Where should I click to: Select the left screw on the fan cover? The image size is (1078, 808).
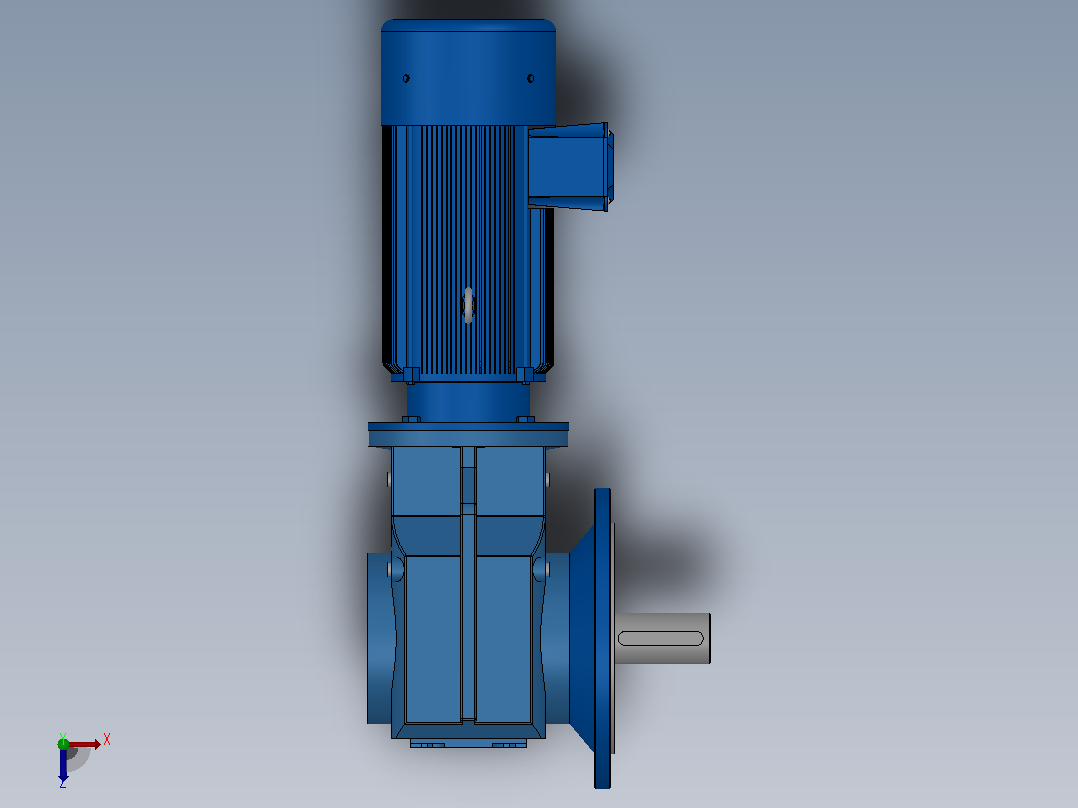pyautogui.click(x=406, y=78)
